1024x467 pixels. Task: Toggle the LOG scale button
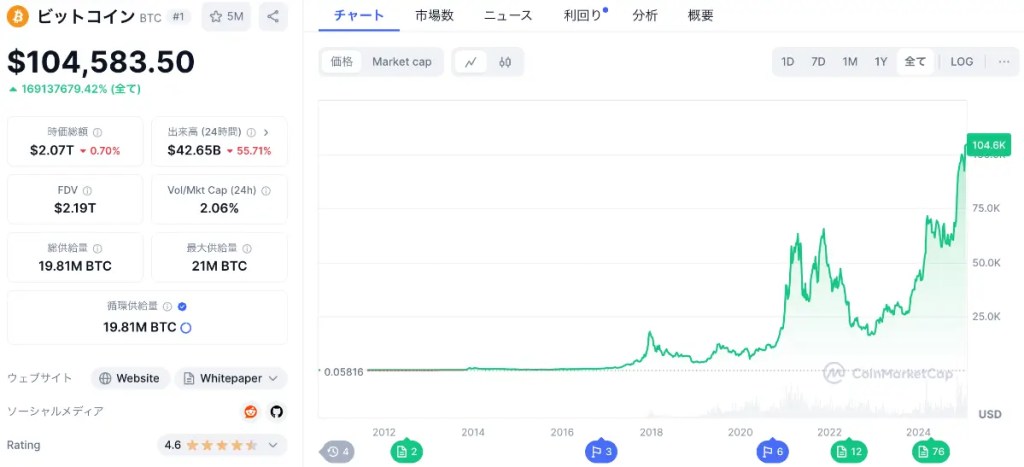click(961, 62)
